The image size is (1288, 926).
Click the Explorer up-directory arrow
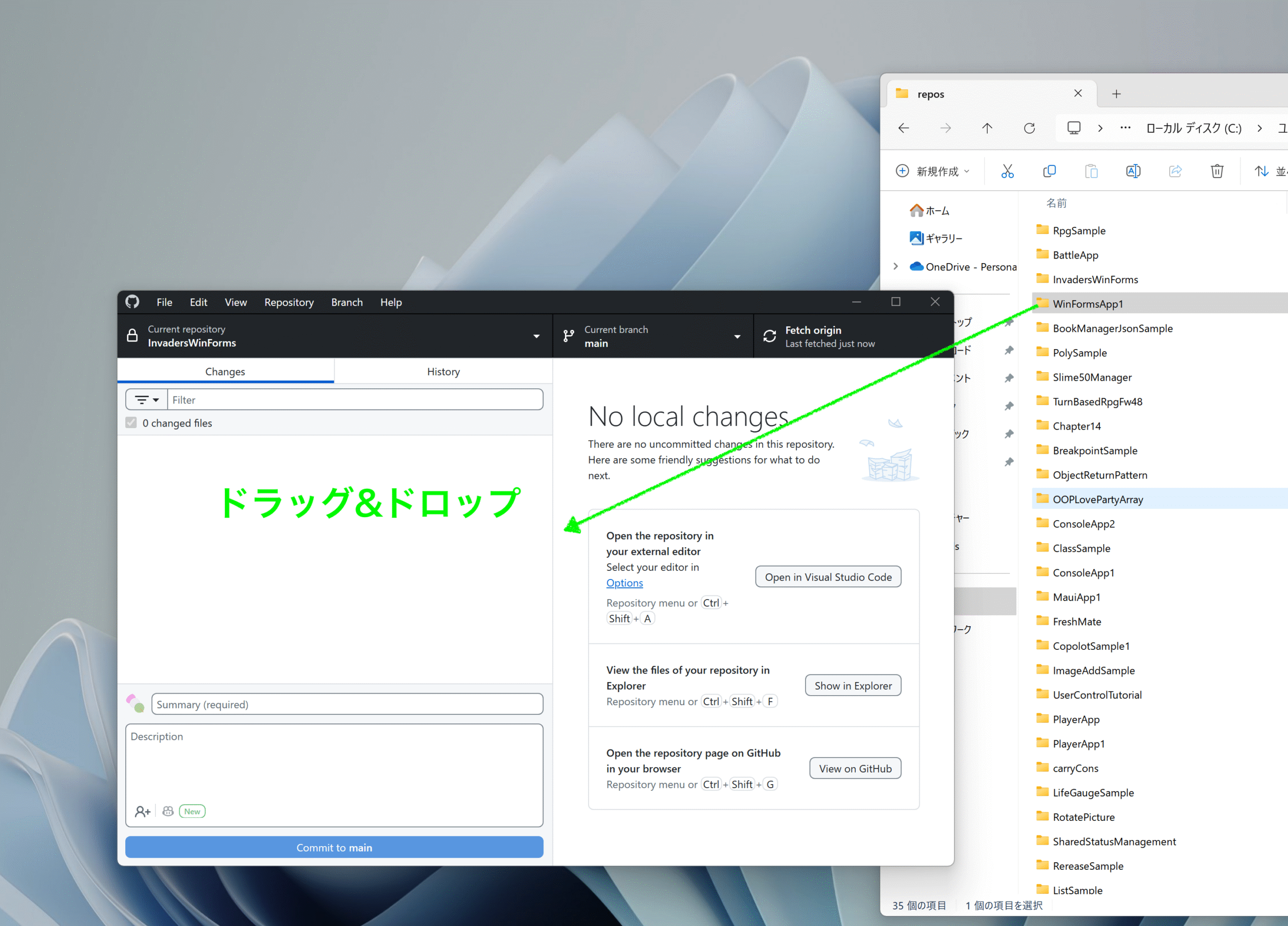pyautogui.click(x=987, y=128)
